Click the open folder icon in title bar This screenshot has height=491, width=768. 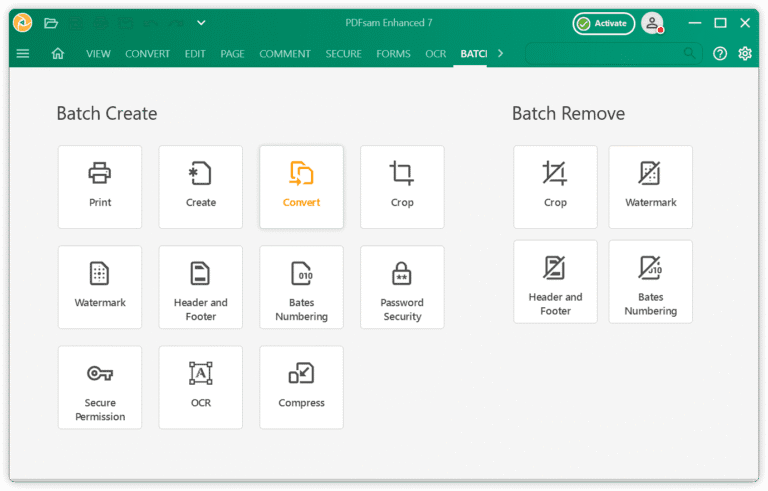click(51, 23)
